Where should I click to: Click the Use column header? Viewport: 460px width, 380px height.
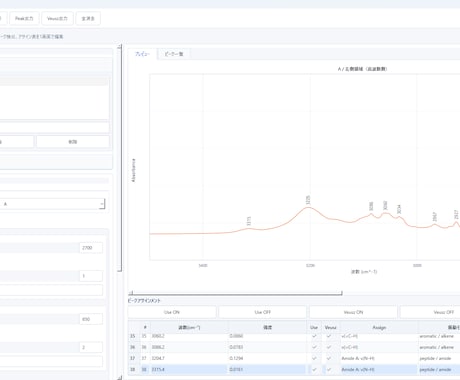click(314, 328)
